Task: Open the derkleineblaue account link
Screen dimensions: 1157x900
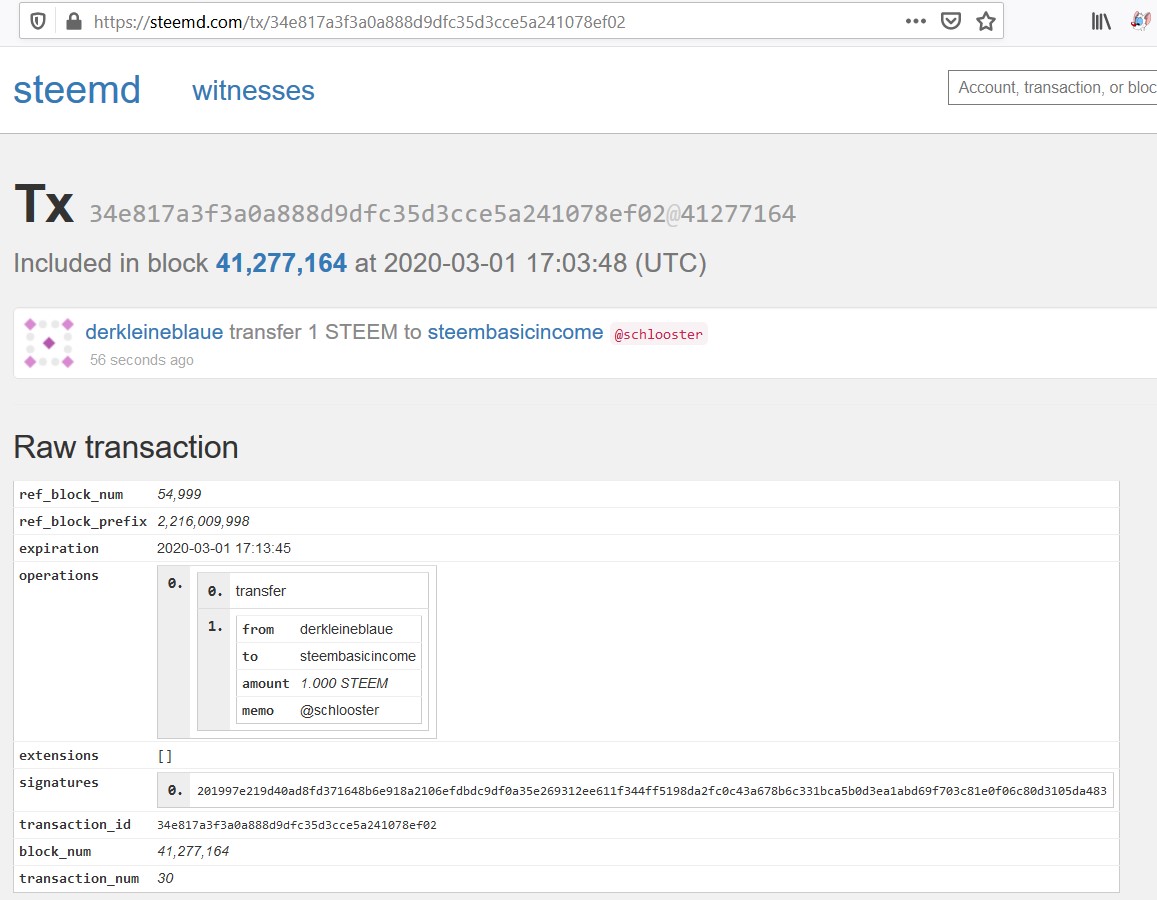Action: tap(155, 332)
